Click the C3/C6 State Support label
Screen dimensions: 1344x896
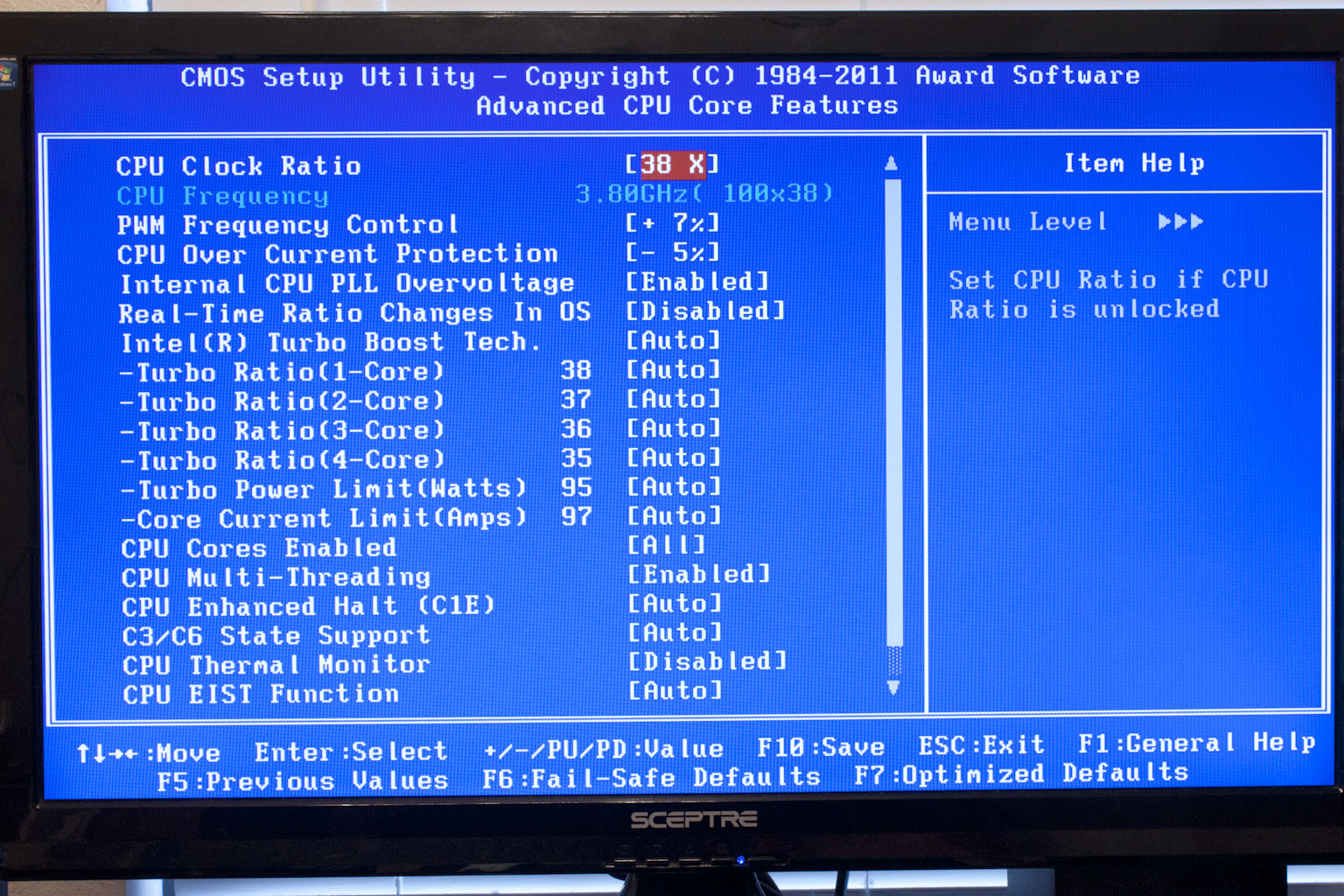(x=276, y=635)
